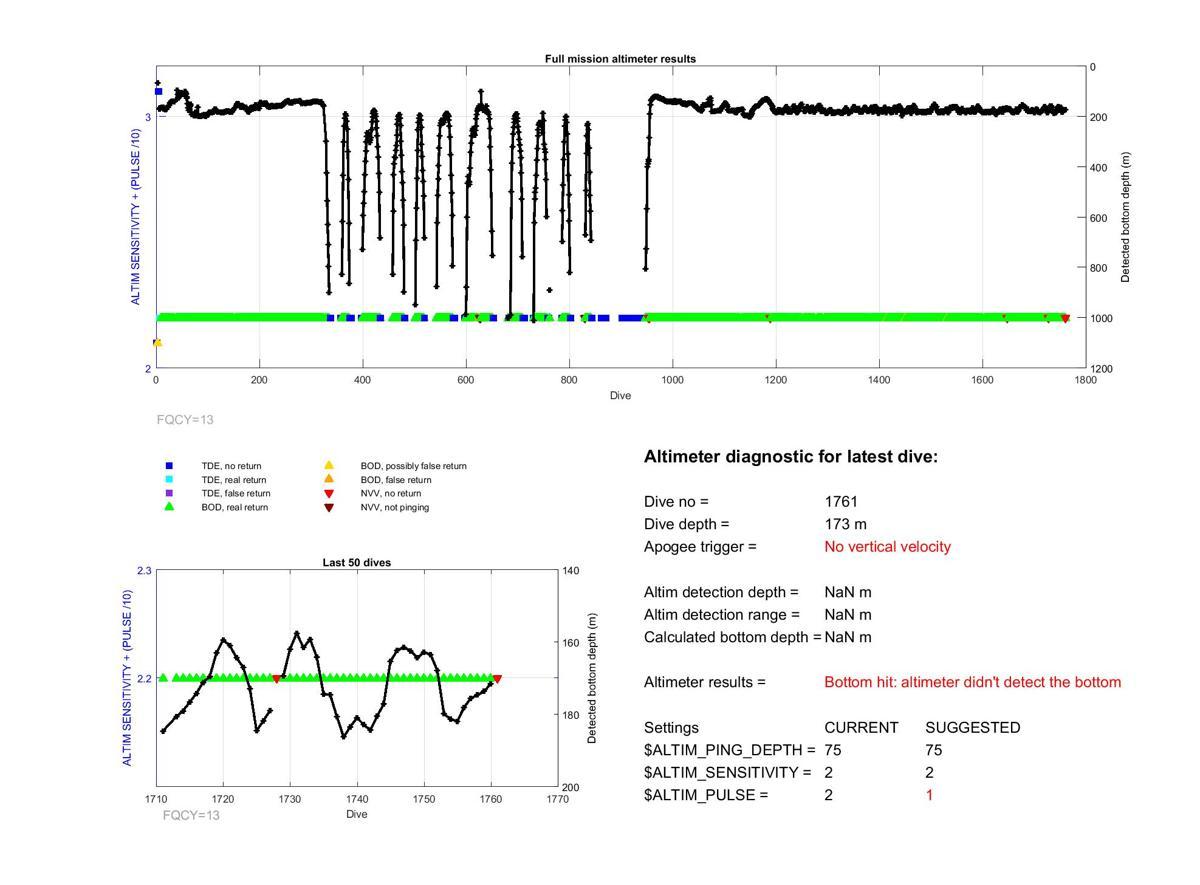
Task: Click the '$ALTIM_PULSE =' setting name
Action: pyautogui.click(x=706, y=795)
